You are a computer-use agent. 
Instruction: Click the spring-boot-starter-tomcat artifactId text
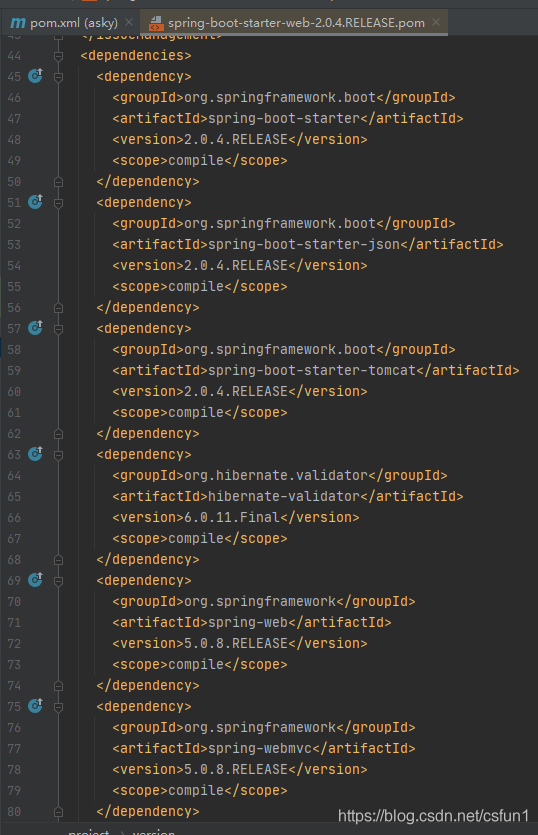tap(312, 370)
